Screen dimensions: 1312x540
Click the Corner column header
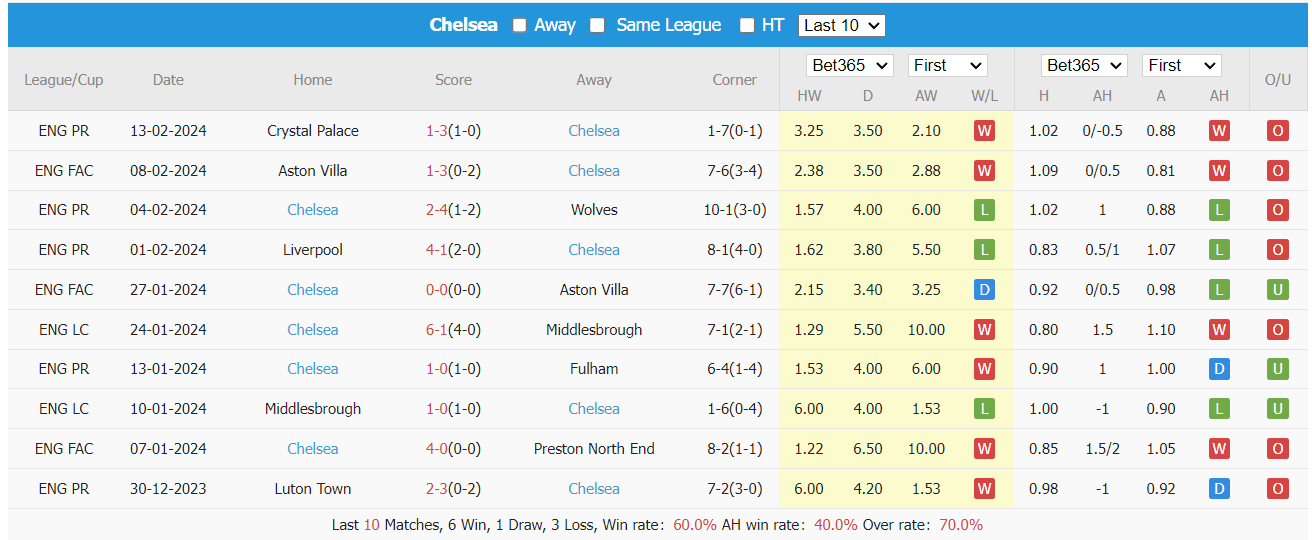(734, 80)
